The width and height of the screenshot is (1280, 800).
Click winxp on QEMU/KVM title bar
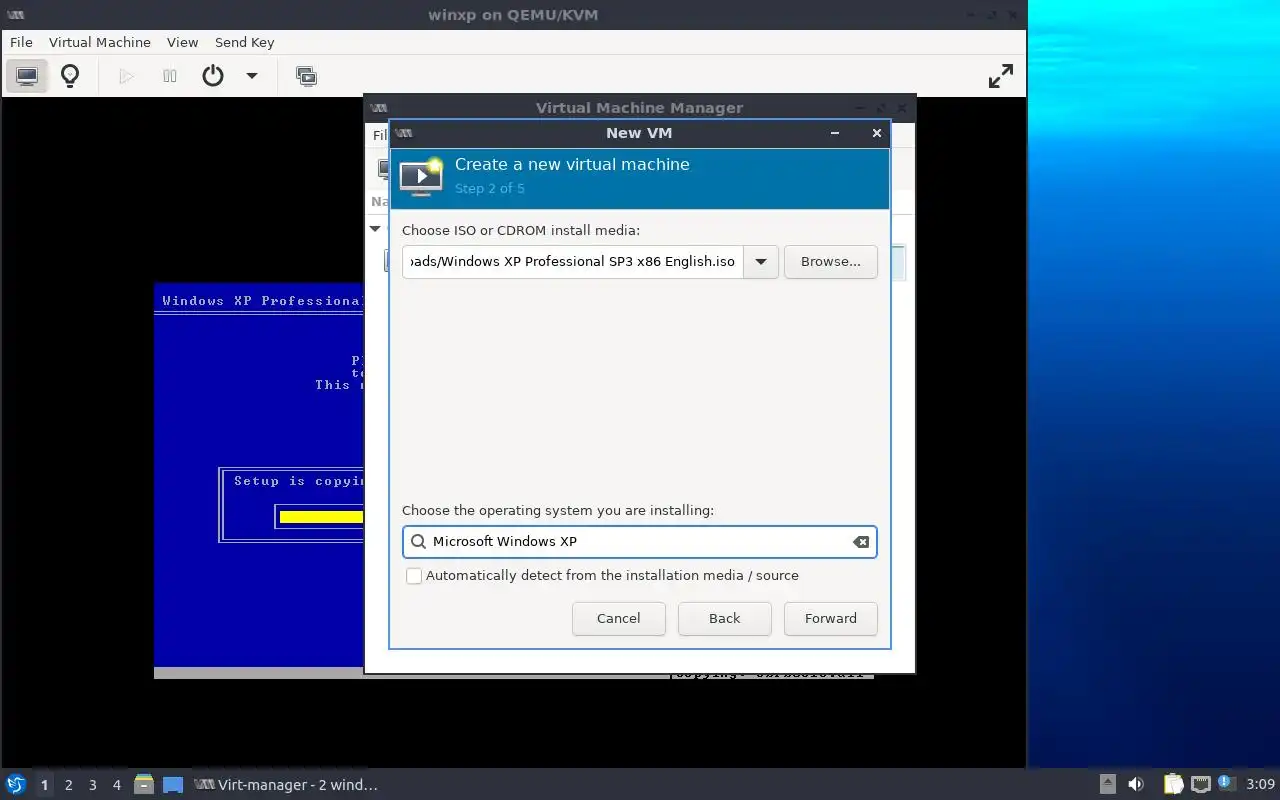pyautogui.click(x=513, y=15)
